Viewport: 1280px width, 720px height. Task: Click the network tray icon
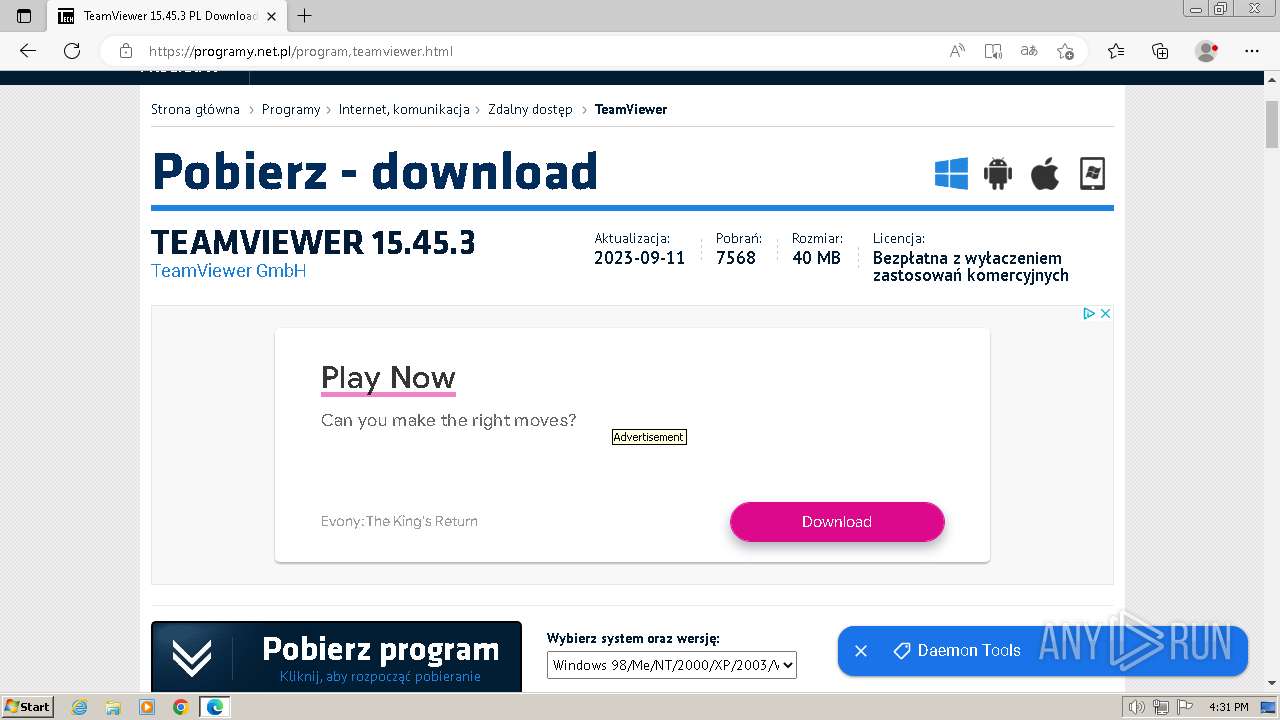tap(1160, 707)
